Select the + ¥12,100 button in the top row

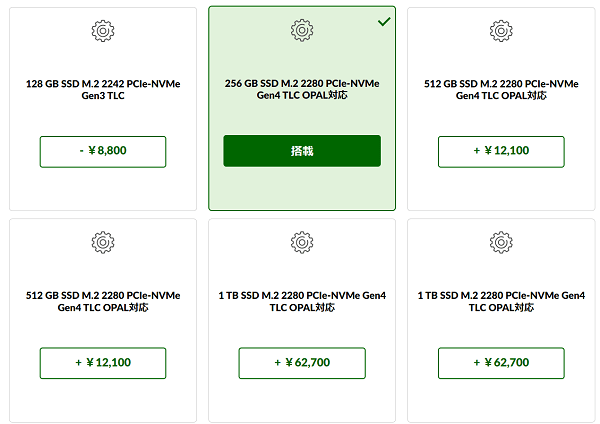pos(501,152)
